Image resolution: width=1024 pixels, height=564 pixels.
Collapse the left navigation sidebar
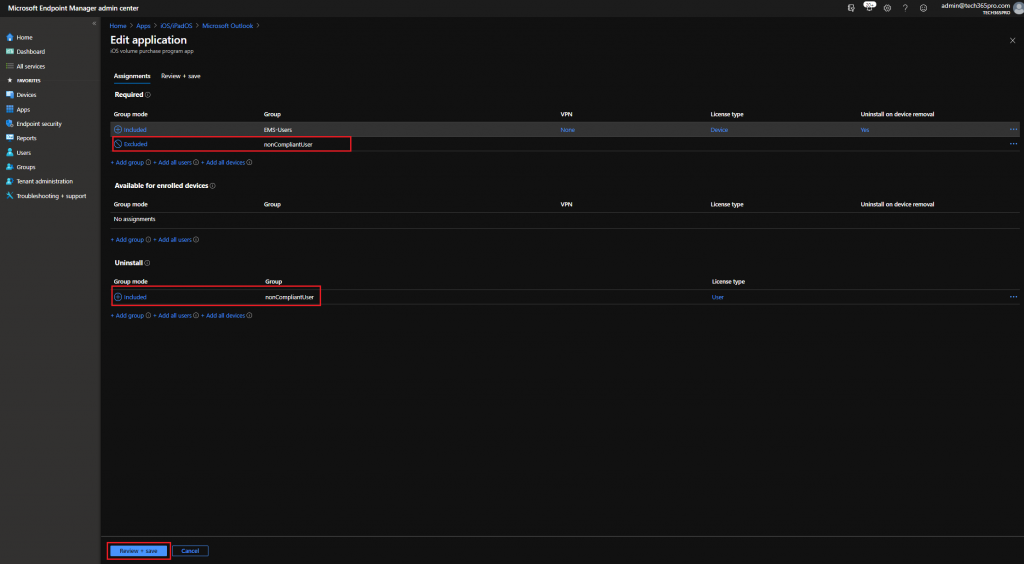click(x=94, y=23)
